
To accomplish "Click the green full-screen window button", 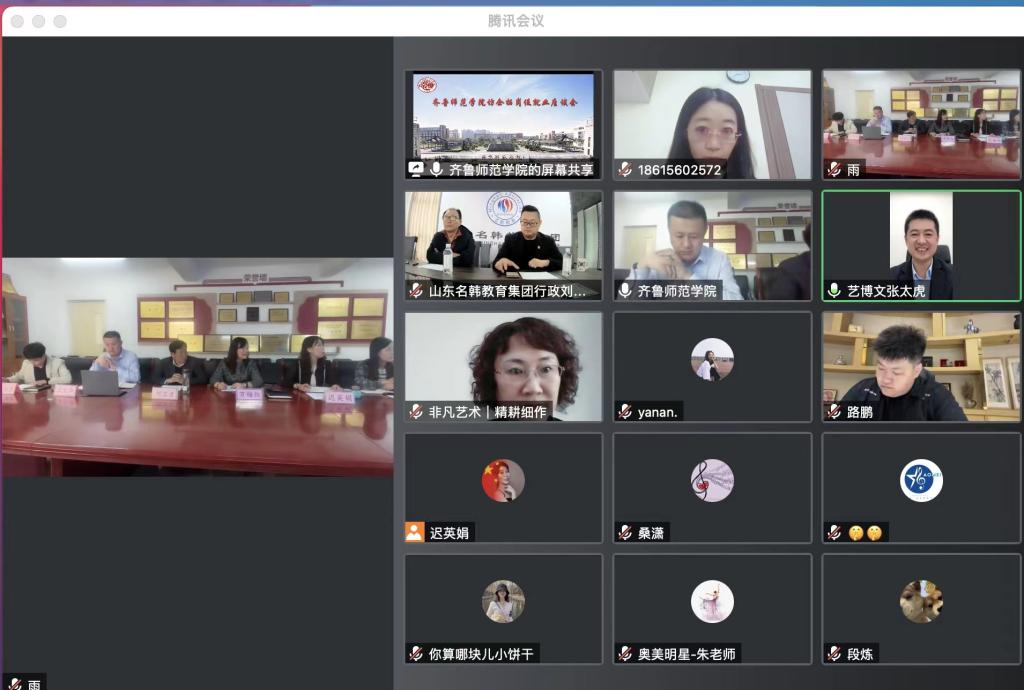I will click(60, 21).
